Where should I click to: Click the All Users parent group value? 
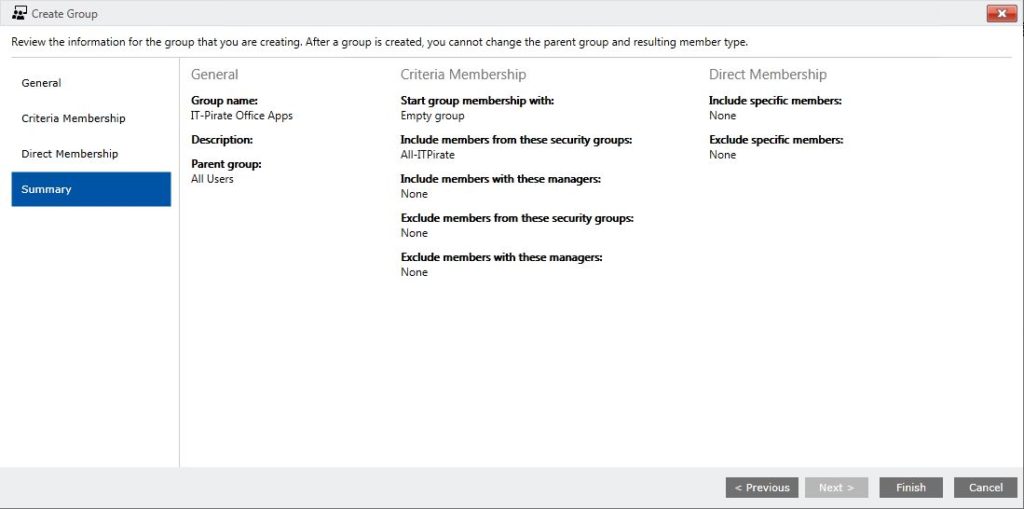coord(212,178)
